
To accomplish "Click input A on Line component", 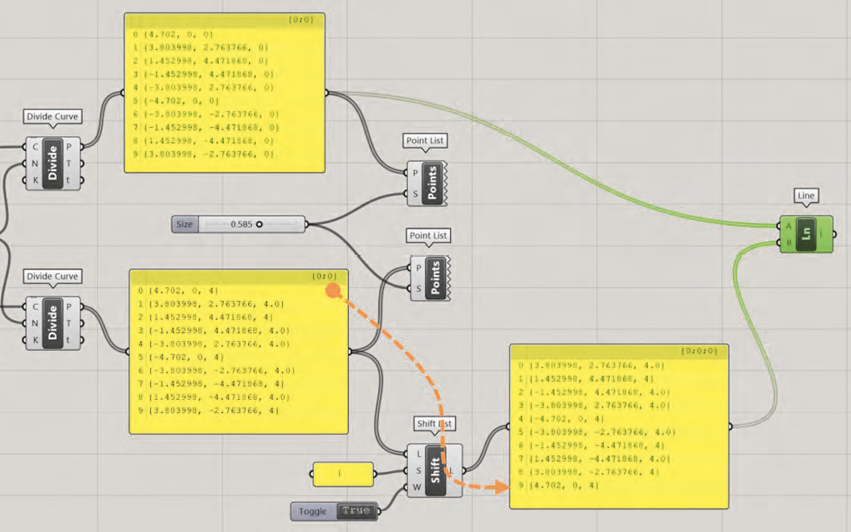I will (x=781, y=226).
